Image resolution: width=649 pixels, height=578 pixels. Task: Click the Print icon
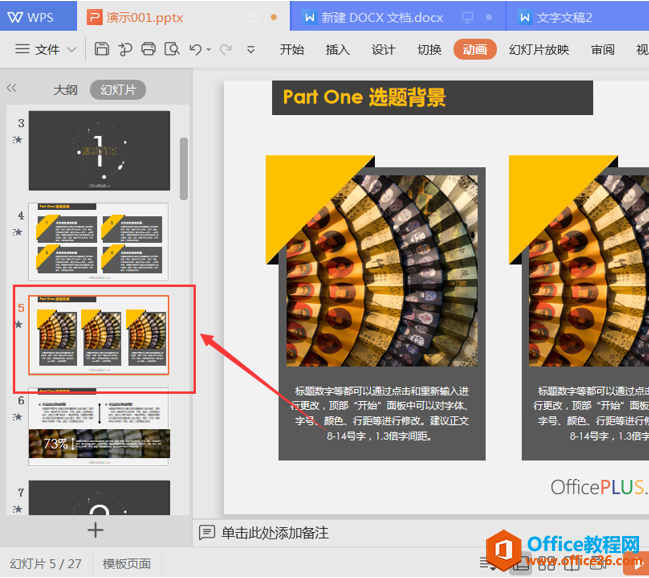[149, 49]
